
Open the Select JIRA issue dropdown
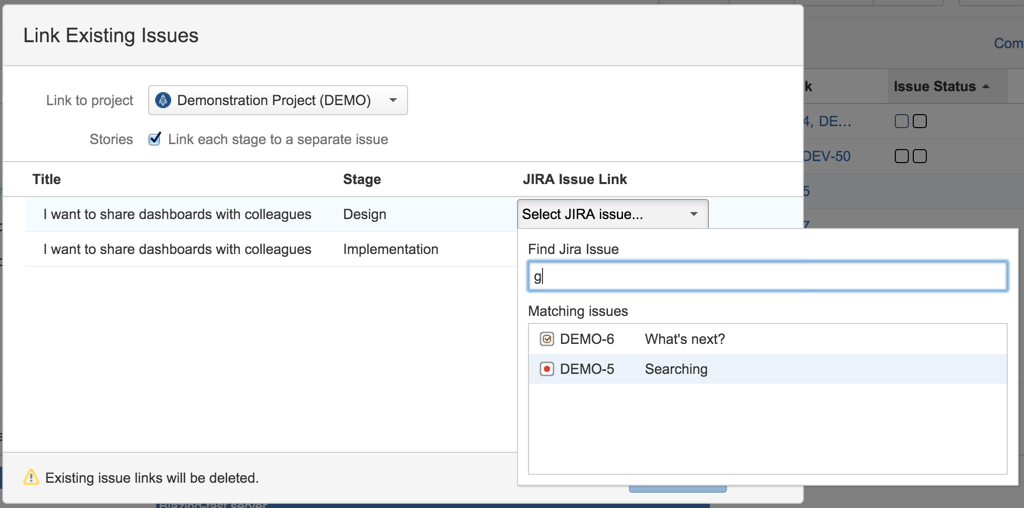click(613, 214)
